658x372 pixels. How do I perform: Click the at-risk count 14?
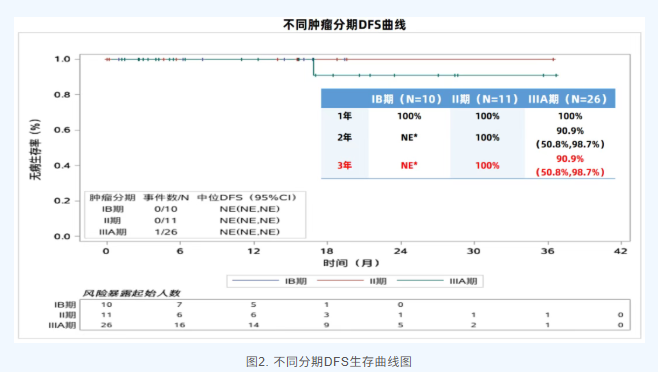[253, 325]
